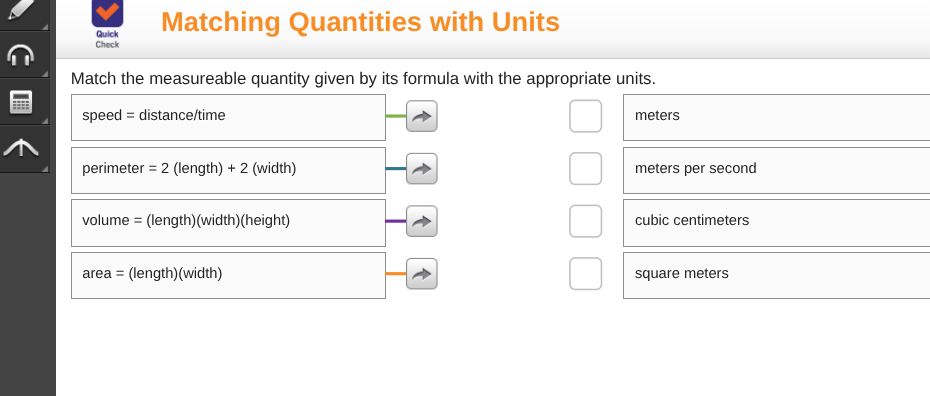930x396 pixels.
Task: Select the empty box beside cubic centimeters
Action: tap(585, 221)
